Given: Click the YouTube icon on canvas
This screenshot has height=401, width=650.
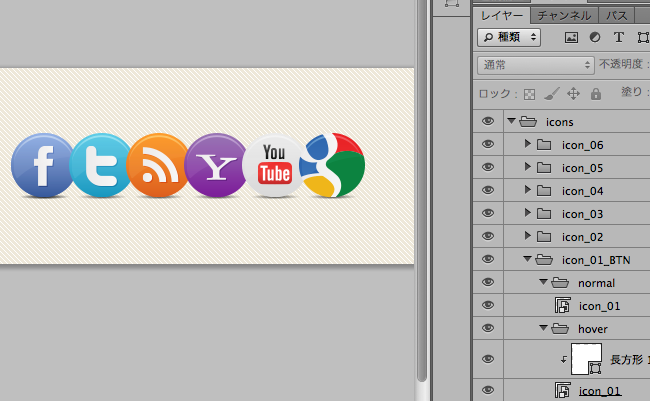Looking at the screenshot, I should coord(273,165).
